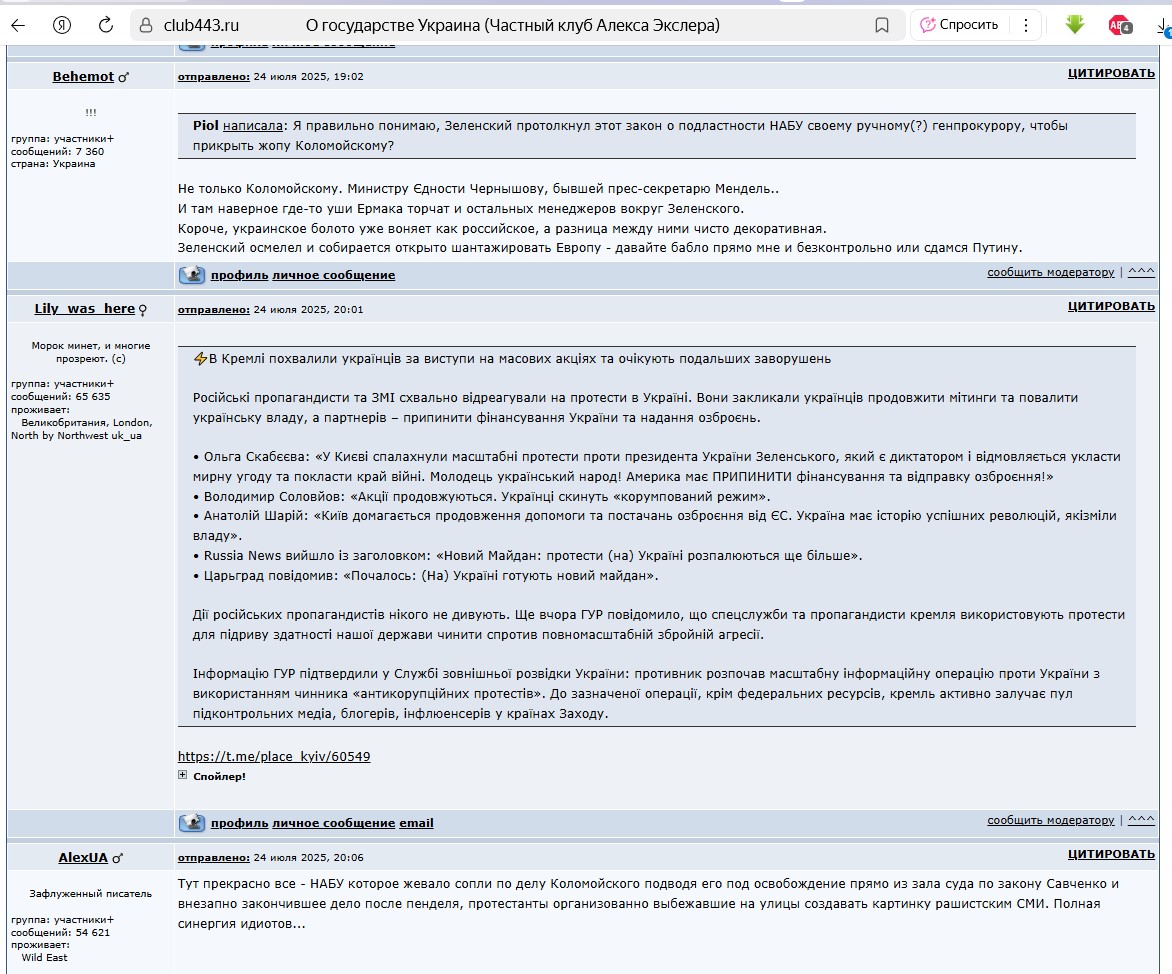Open the green download arrow extension
This screenshot has width=1172, height=974.
point(1075,25)
